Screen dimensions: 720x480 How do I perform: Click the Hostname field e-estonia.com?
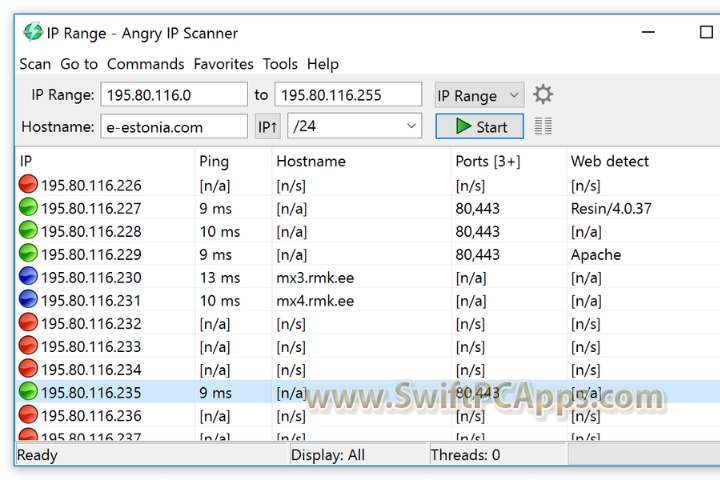click(x=174, y=126)
